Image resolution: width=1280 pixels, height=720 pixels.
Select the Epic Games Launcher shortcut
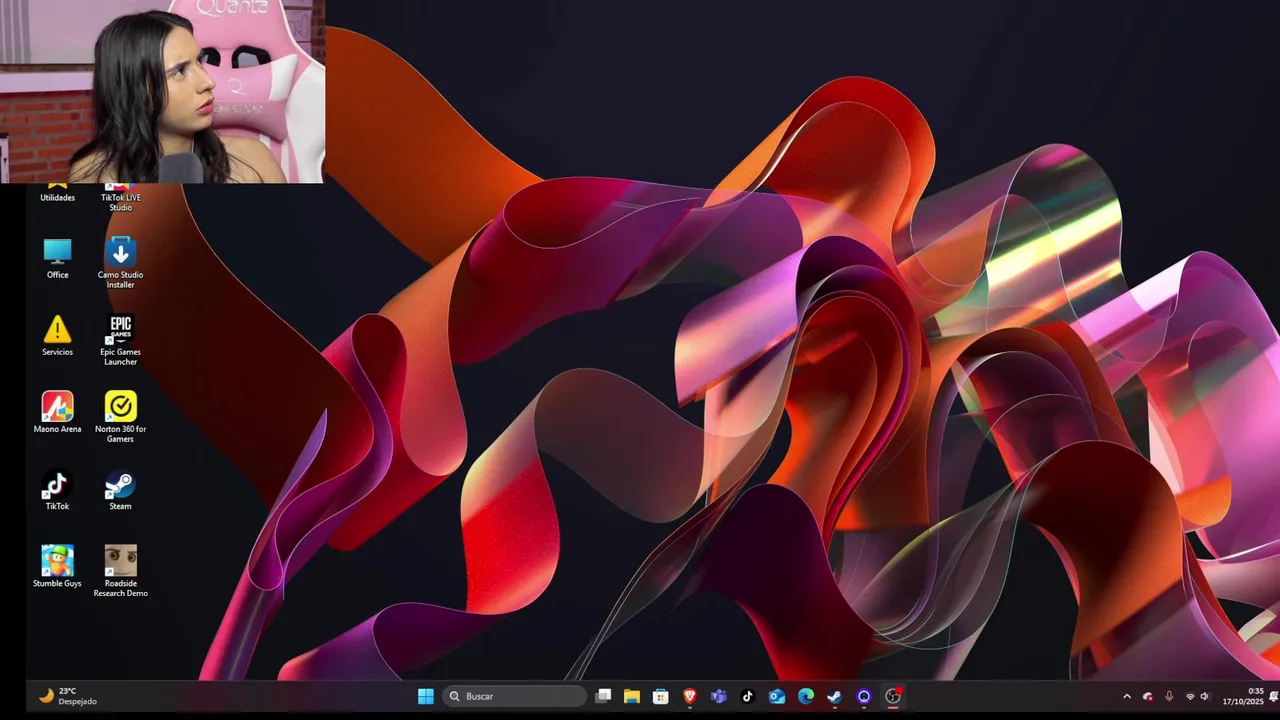pyautogui.click(x=120, y=340)
